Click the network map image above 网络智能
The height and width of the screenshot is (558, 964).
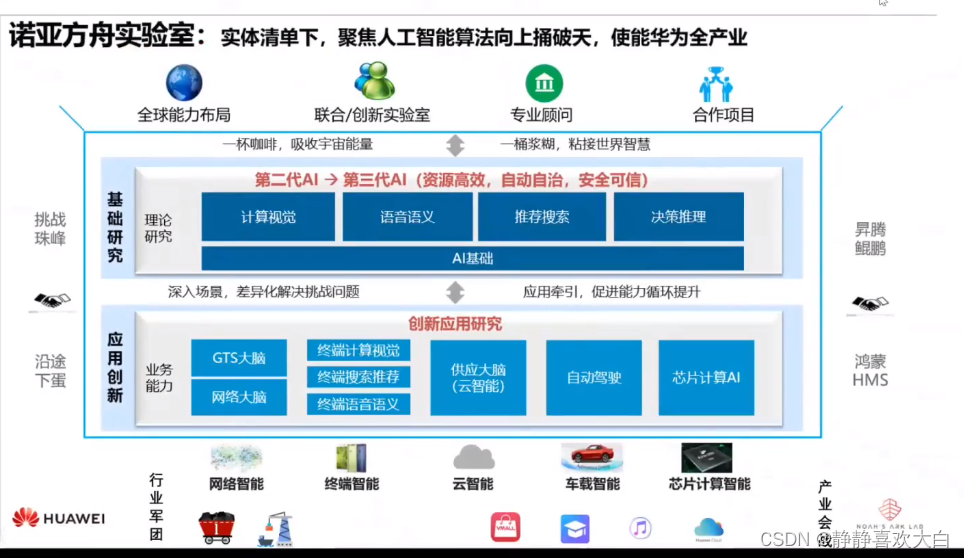[236, 458]
